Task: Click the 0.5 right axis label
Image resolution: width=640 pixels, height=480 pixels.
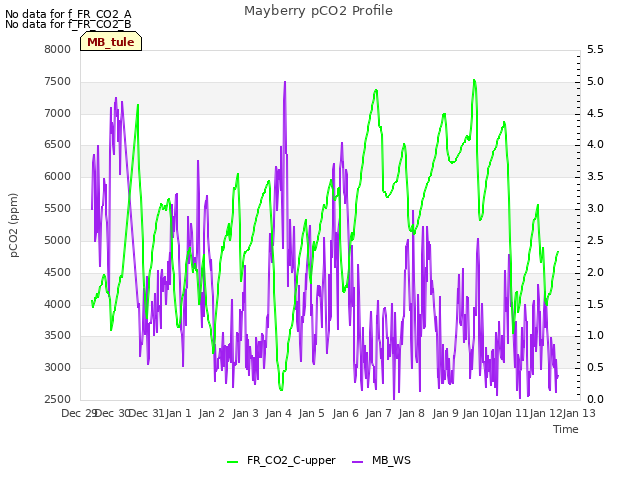Action: pos(595,368)
